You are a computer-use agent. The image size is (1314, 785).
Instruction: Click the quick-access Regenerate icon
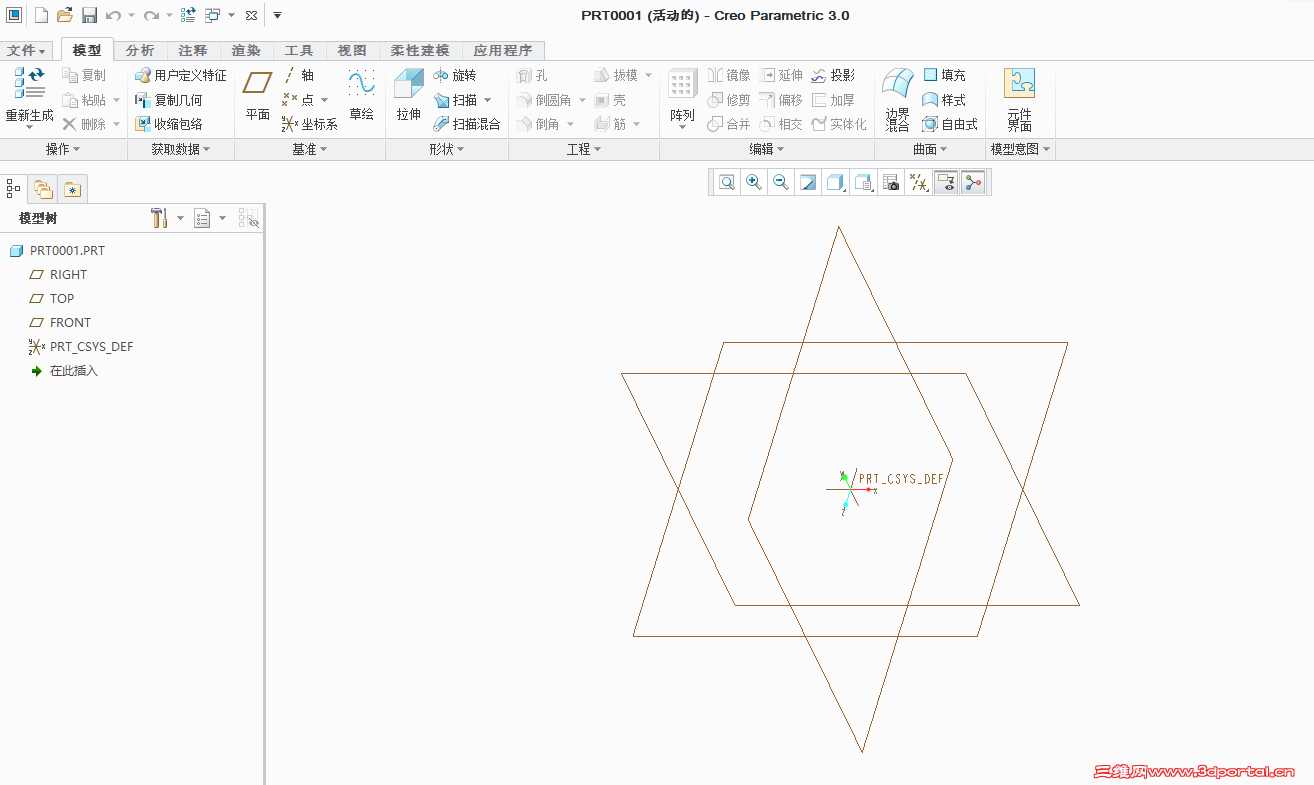(188, 15)
